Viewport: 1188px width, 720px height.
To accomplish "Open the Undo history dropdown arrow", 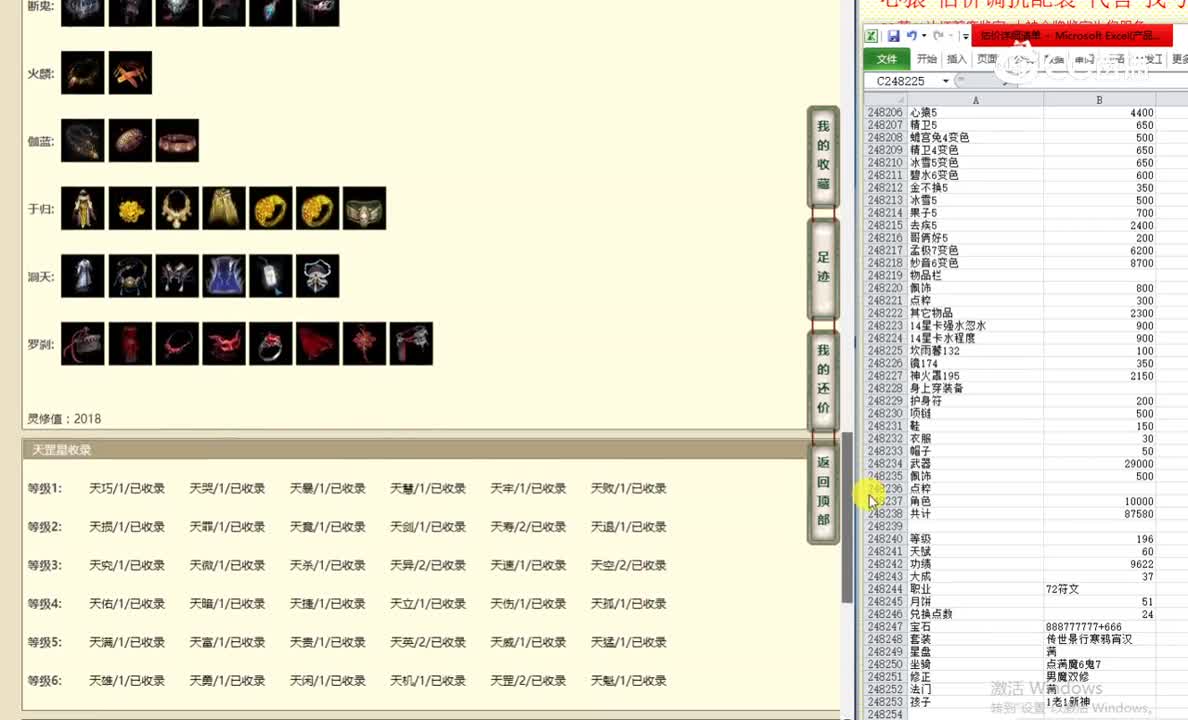I will pyautogui.click(x=924, y=36).
